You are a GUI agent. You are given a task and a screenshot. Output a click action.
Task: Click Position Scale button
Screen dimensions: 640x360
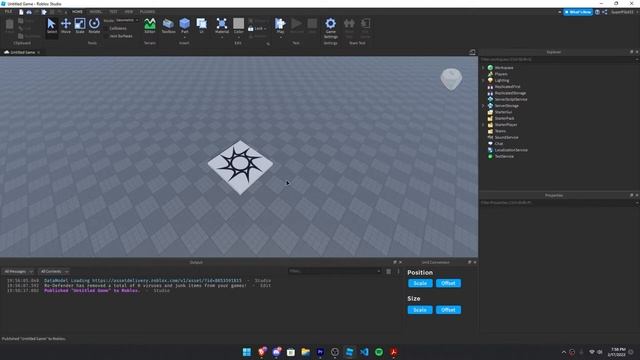[420, 283]
